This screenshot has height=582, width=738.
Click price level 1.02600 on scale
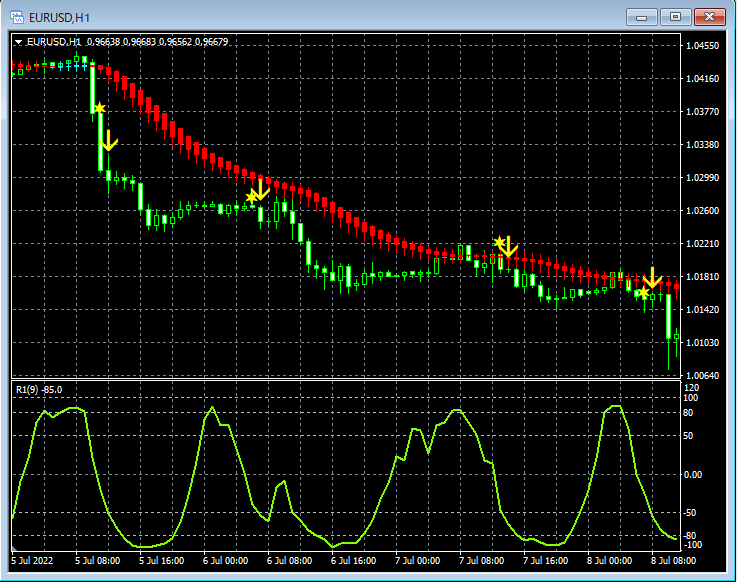pyautogui.click(x=703, y=210)
